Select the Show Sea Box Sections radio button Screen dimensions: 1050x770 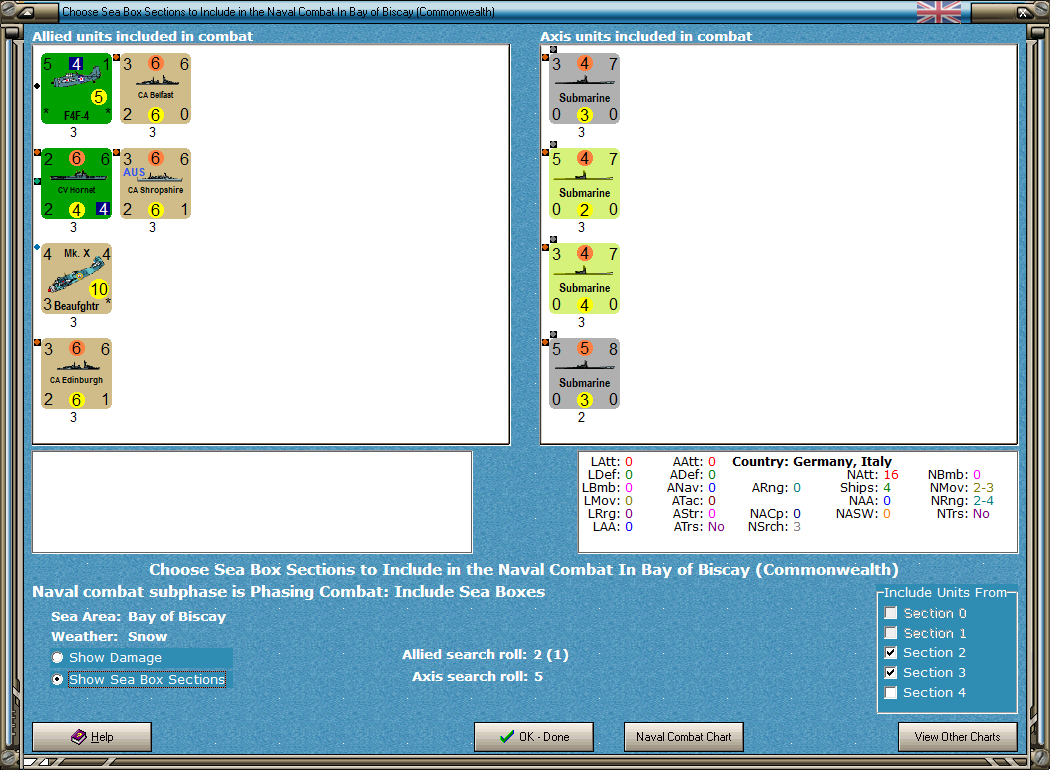pyautogui.click(x=58, y=679)
